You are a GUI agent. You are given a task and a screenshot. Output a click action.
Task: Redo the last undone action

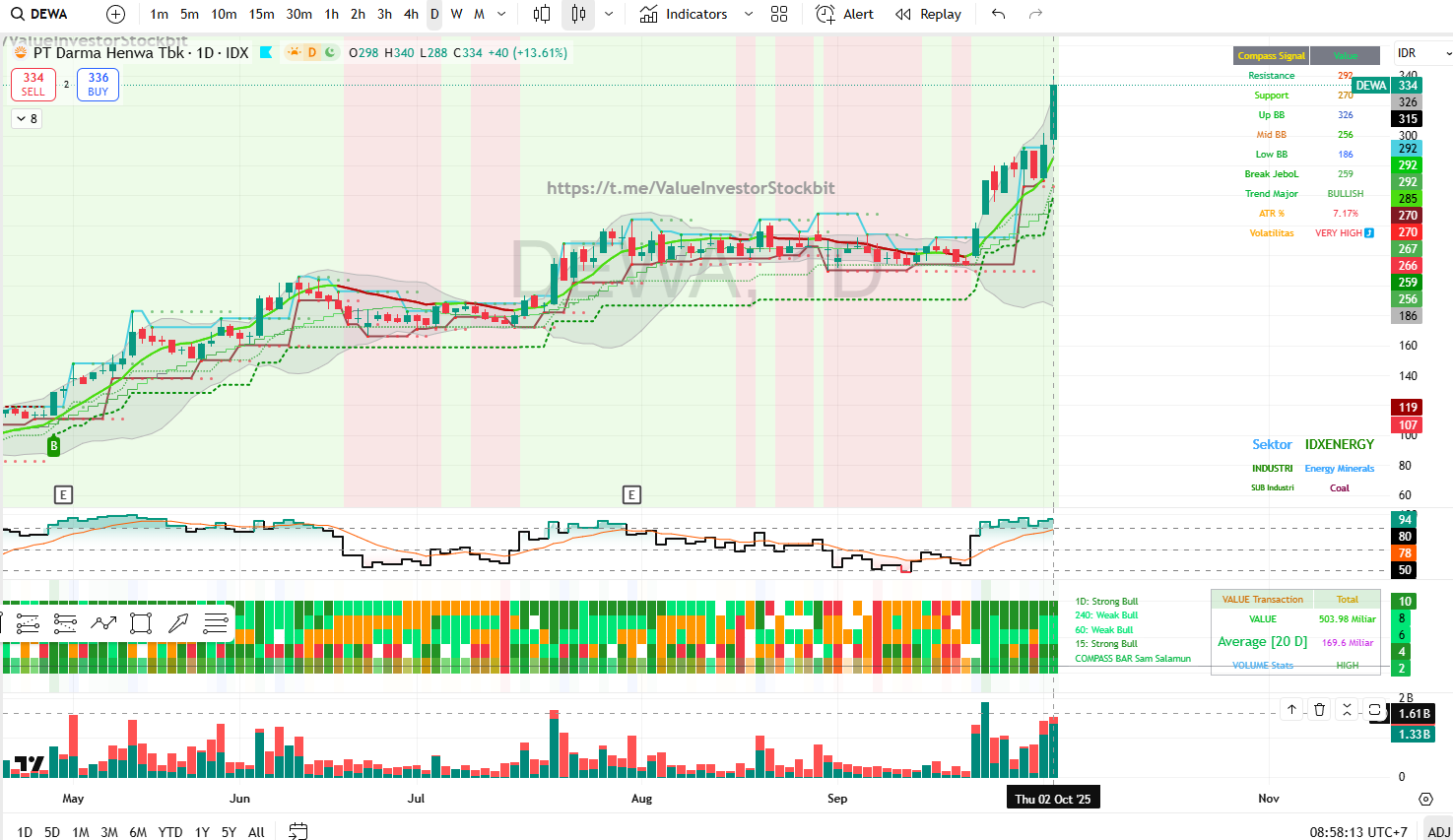point(1035,14)
